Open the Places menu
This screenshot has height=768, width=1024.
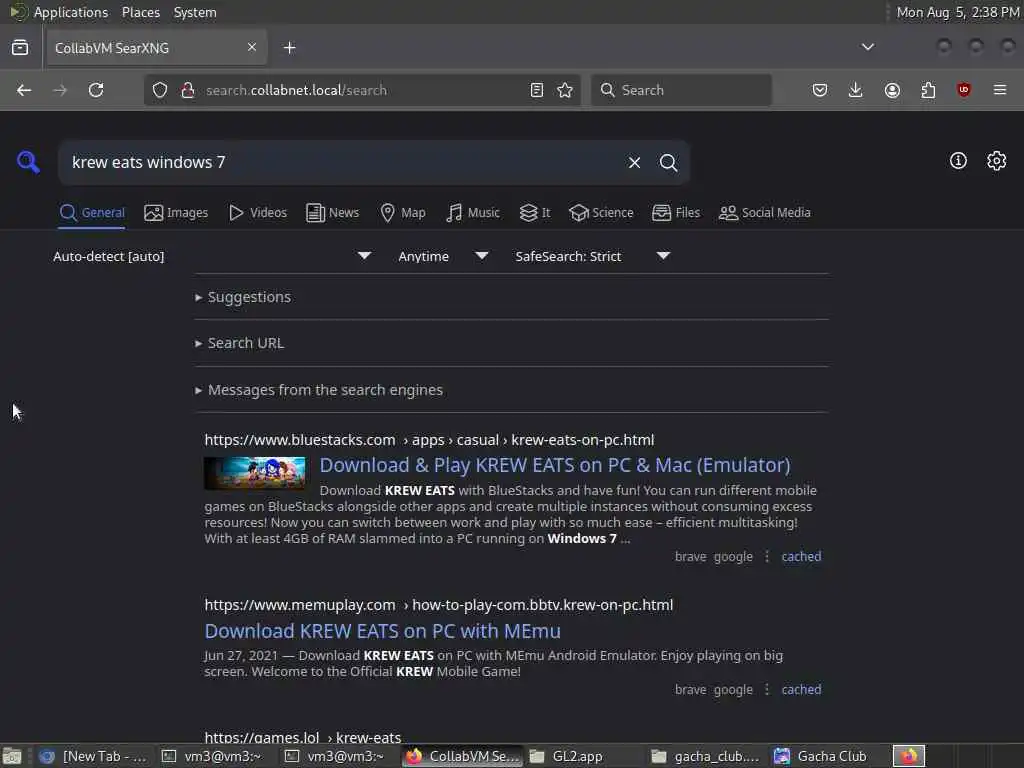[x=140, y=12]
